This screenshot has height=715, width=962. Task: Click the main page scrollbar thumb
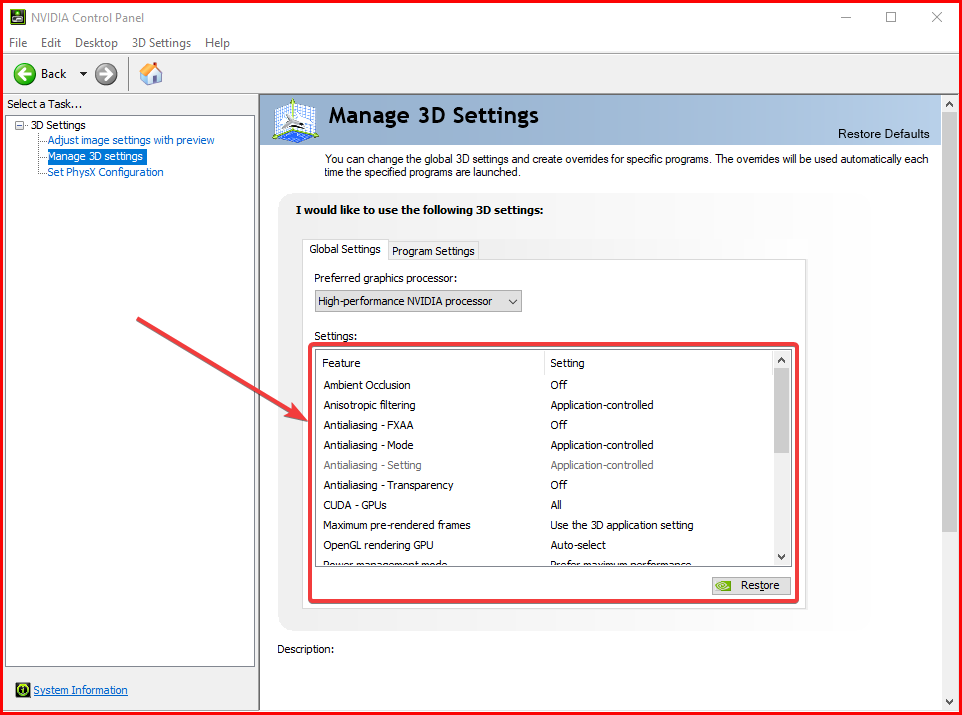pos(949,322)
